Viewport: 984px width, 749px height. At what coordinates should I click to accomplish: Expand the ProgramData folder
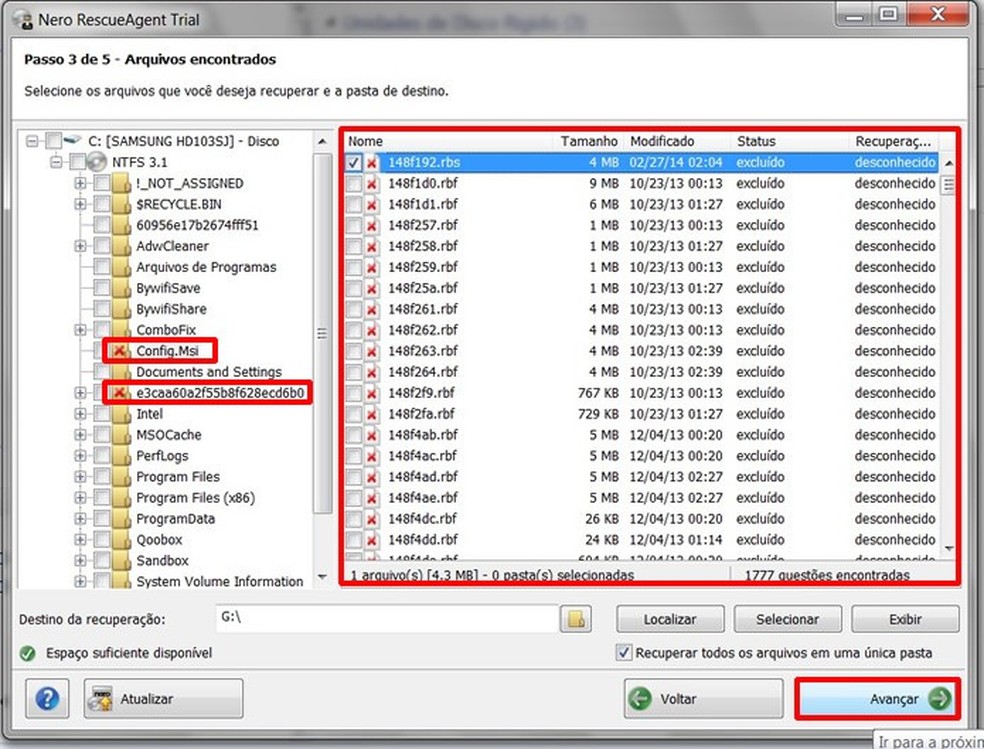click(x=80, y=519)
